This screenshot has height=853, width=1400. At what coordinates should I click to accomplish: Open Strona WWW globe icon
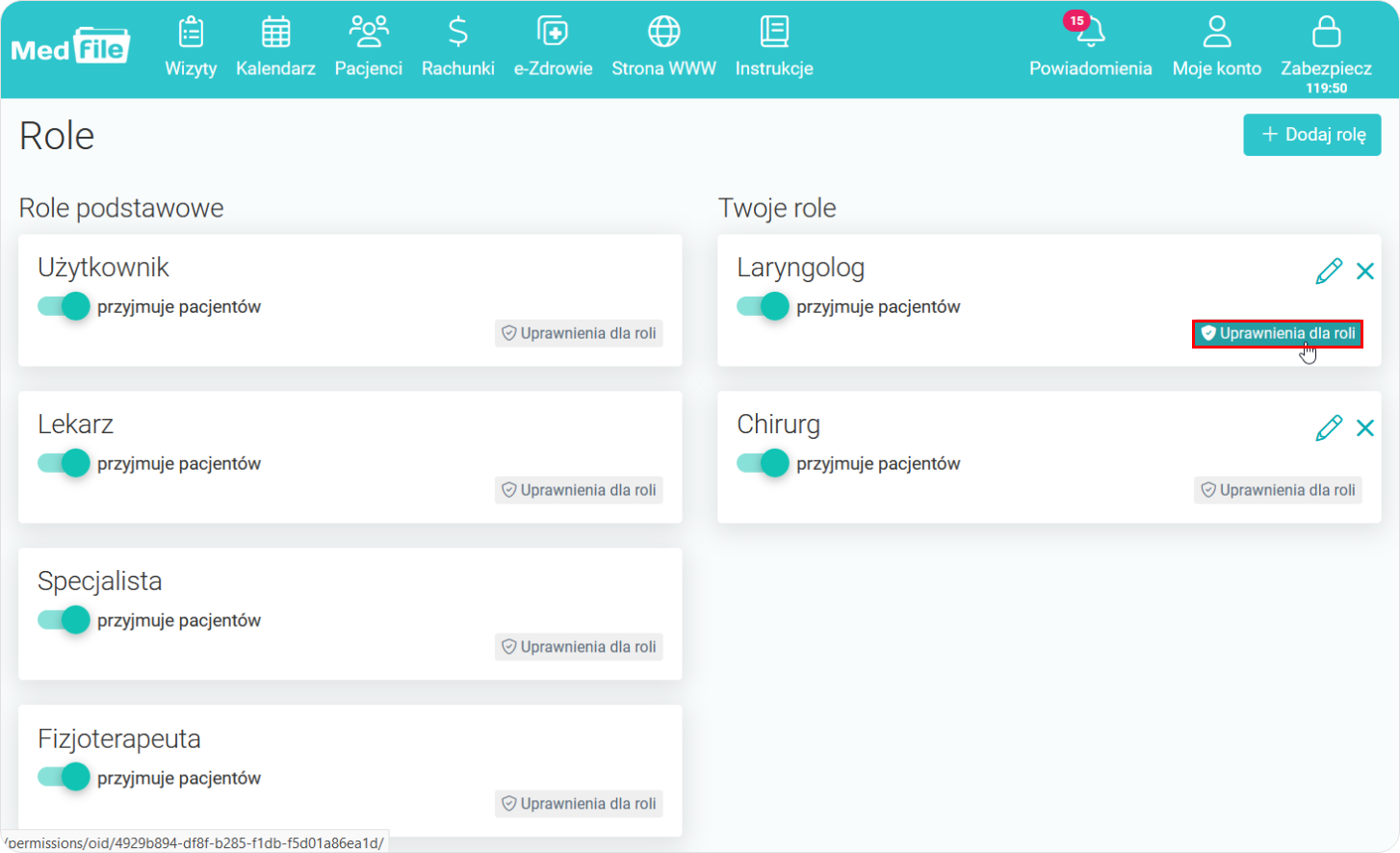[x=663, y=33]
